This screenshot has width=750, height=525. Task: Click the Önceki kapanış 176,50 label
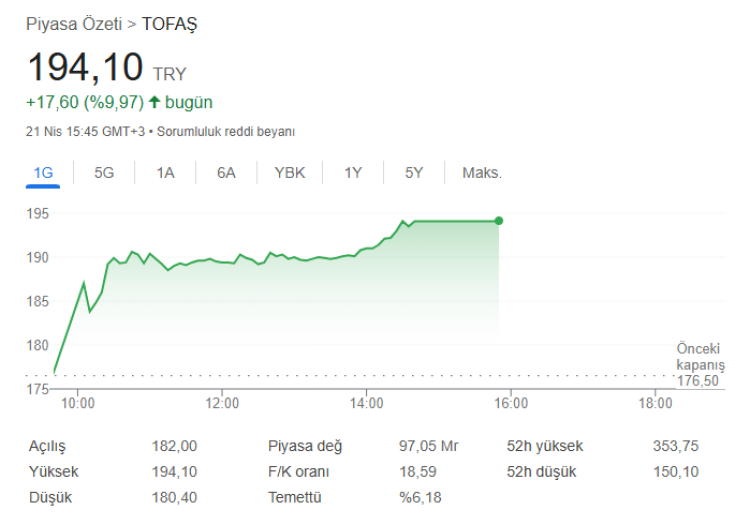pyautogui.click(x=700, y=365)
